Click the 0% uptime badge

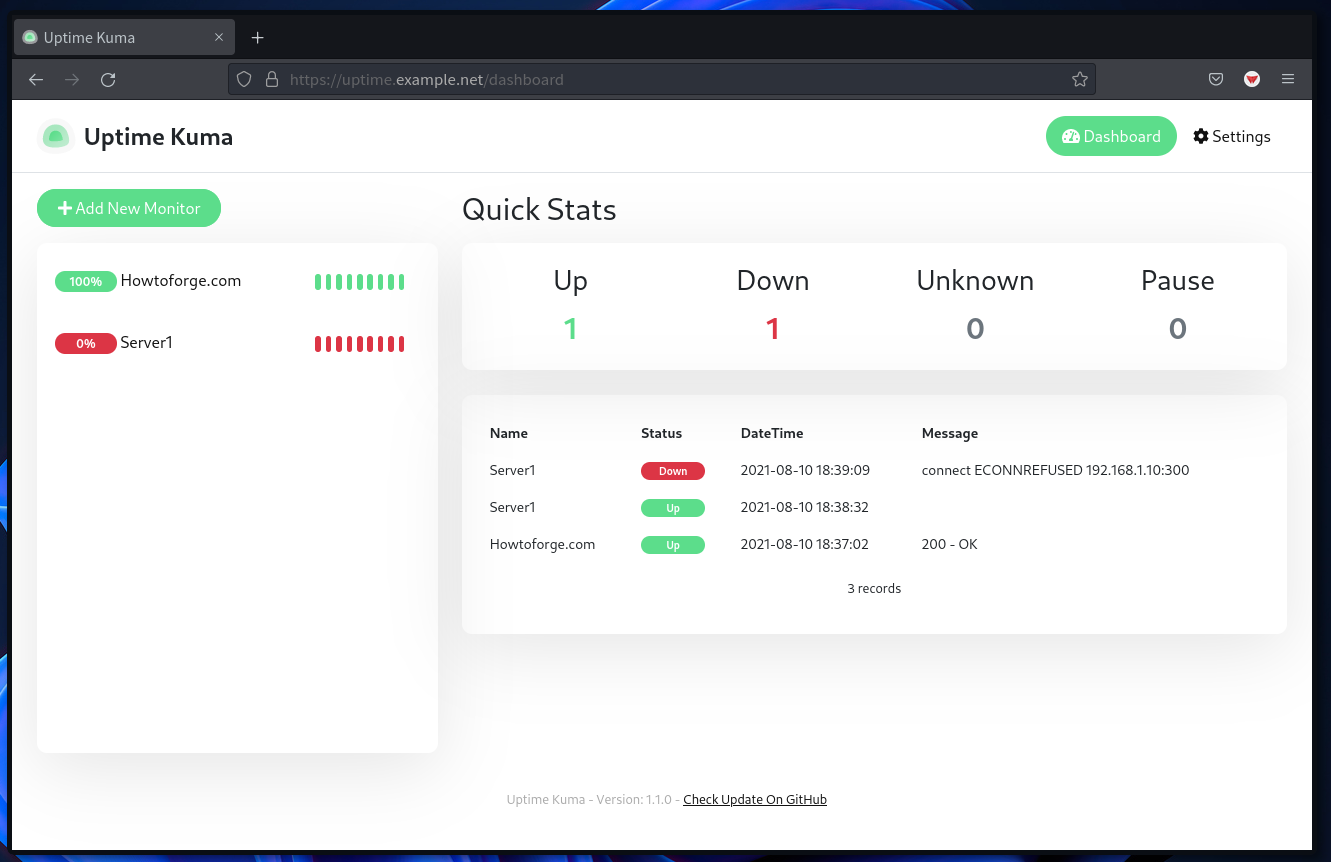(x=86, y=344)
